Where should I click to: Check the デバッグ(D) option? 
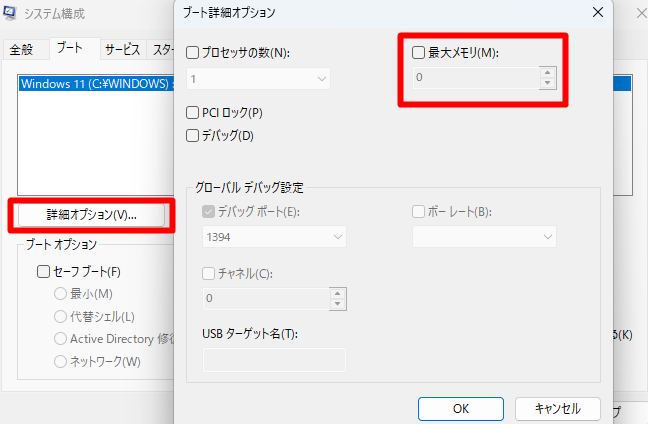[x=193, y=136]
